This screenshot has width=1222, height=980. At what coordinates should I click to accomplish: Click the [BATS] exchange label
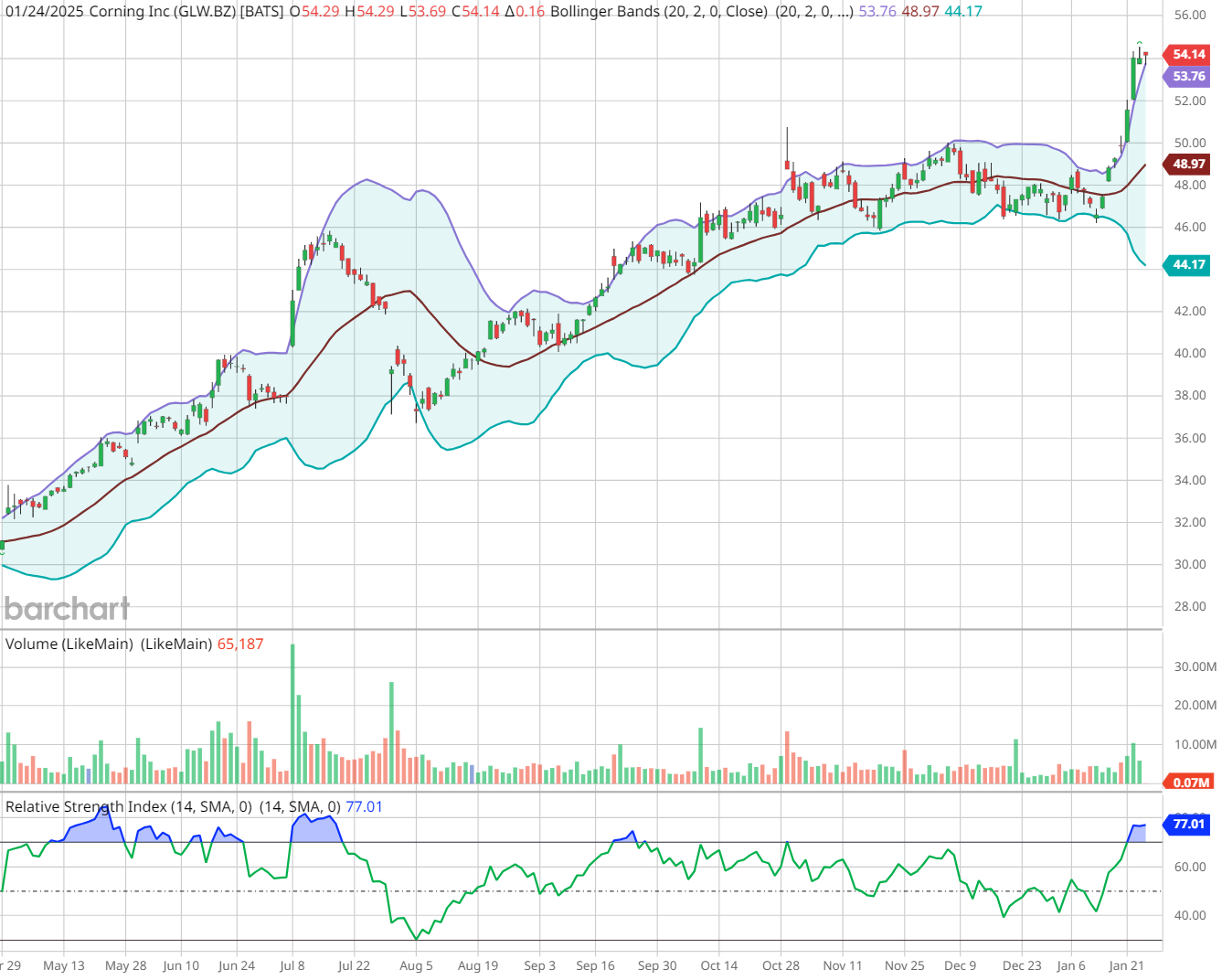(x=262, y=12)
